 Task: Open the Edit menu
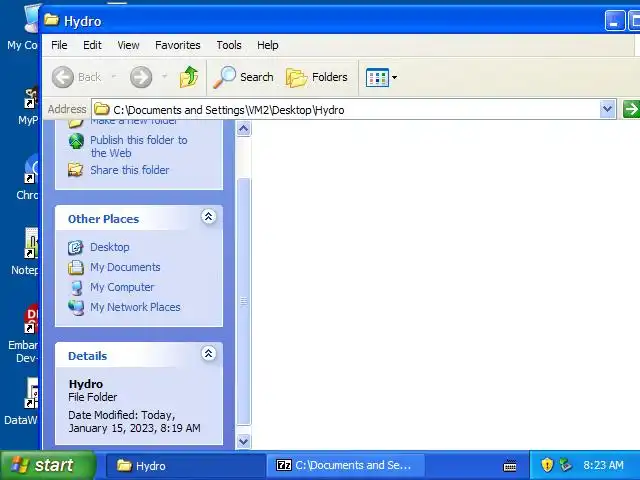click(92, 45)
